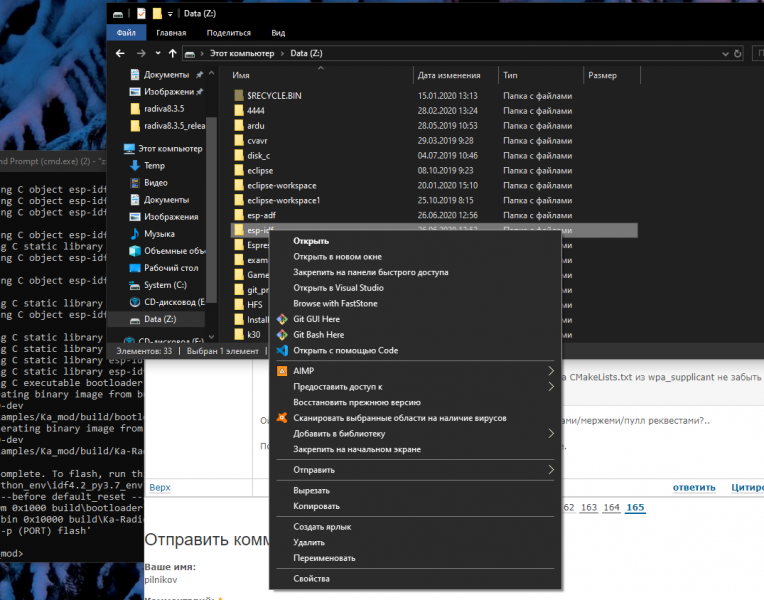This screenshot has width=764, height=600.
Task: Click the eclipse folder icon
Action: [239, 171]
